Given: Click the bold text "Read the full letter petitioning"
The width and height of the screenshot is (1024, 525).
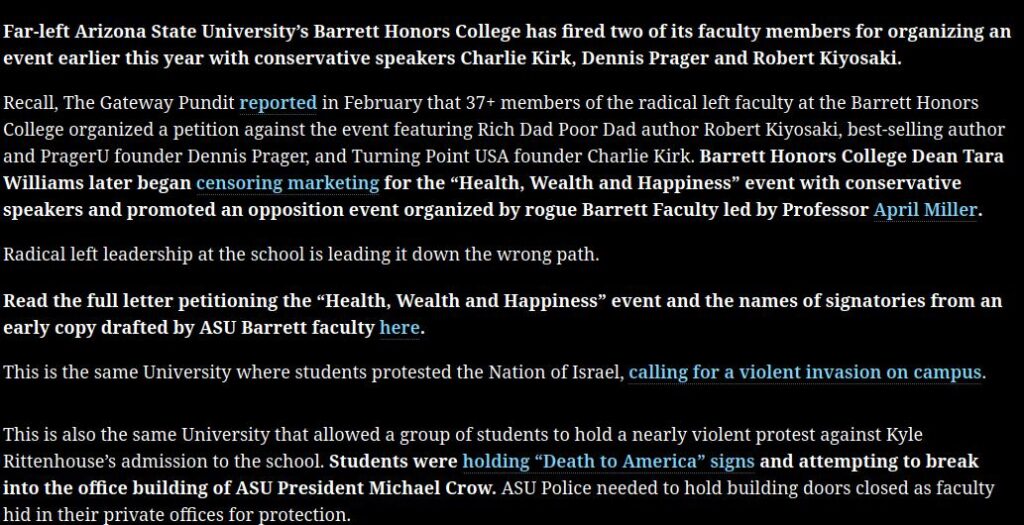Looking at the screenshot, I should point(156,301).
